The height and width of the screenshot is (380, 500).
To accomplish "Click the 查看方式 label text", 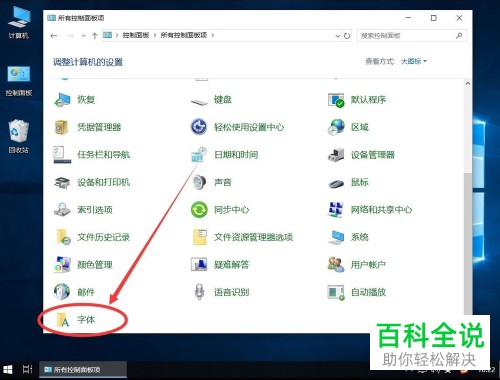I will (380, 61).
